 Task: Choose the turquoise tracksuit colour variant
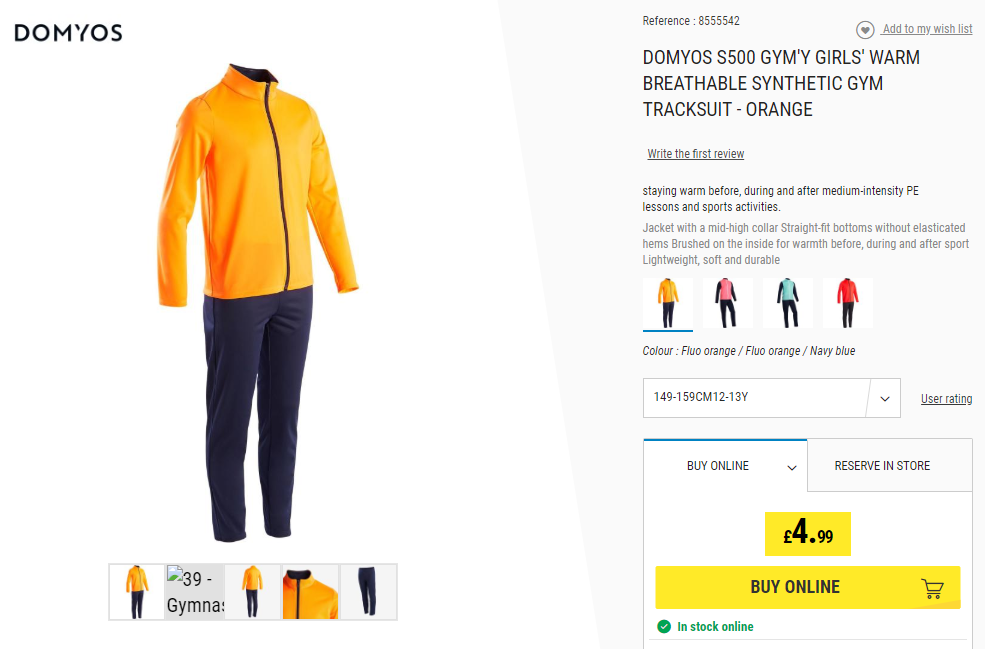coord(788,303)
